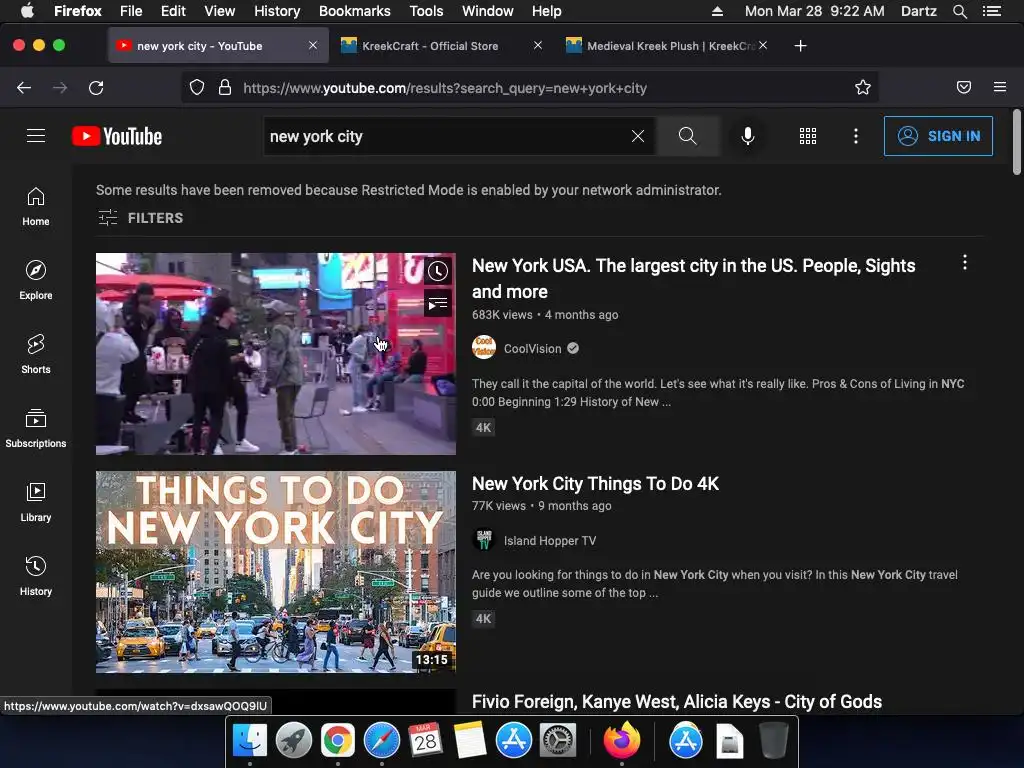The height and width of the screenshot is (768, 1024).
Task: Visit the CoolVision channel name
Action: (532, 348)
